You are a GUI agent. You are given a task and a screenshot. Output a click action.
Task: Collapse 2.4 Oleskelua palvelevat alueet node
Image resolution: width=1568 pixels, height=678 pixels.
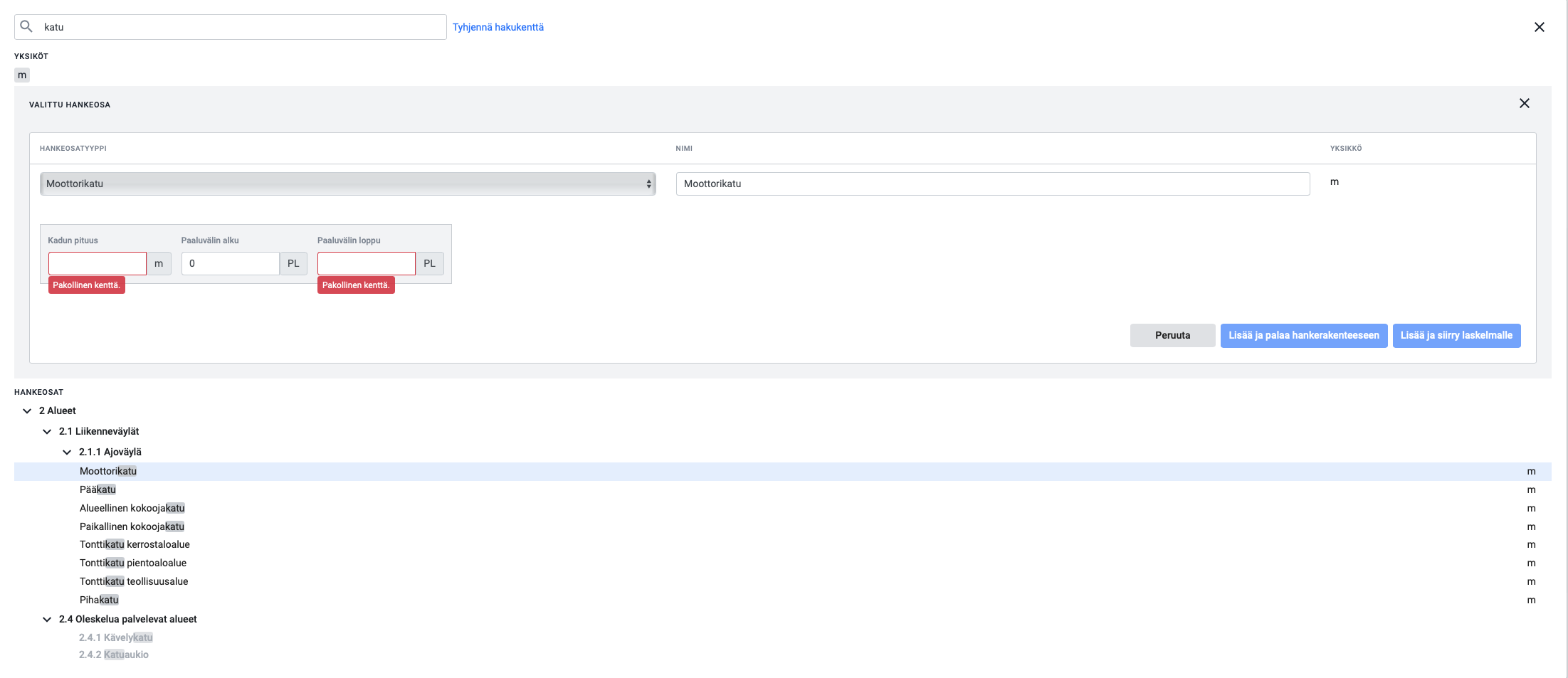(47, 619)
